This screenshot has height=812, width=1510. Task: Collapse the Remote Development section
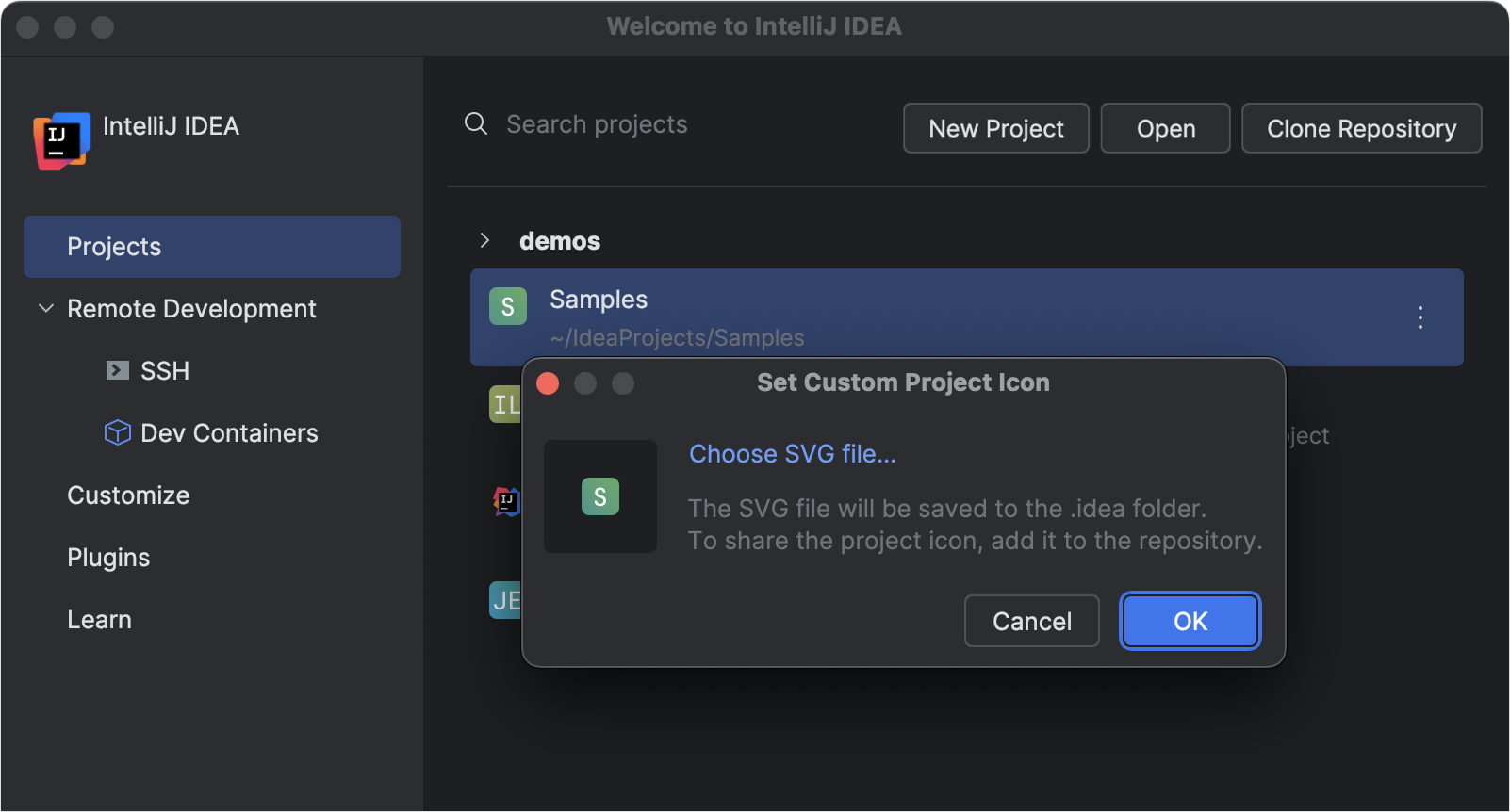tap(45, 308)
